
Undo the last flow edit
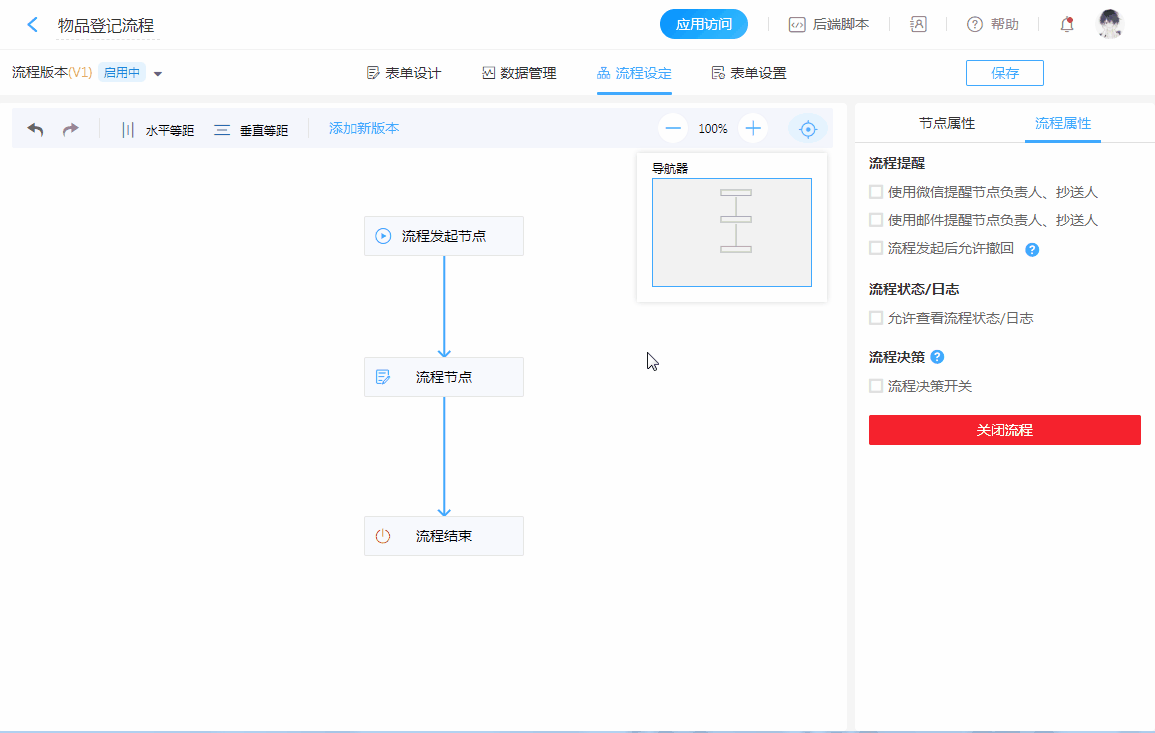(x=35, y=129)
